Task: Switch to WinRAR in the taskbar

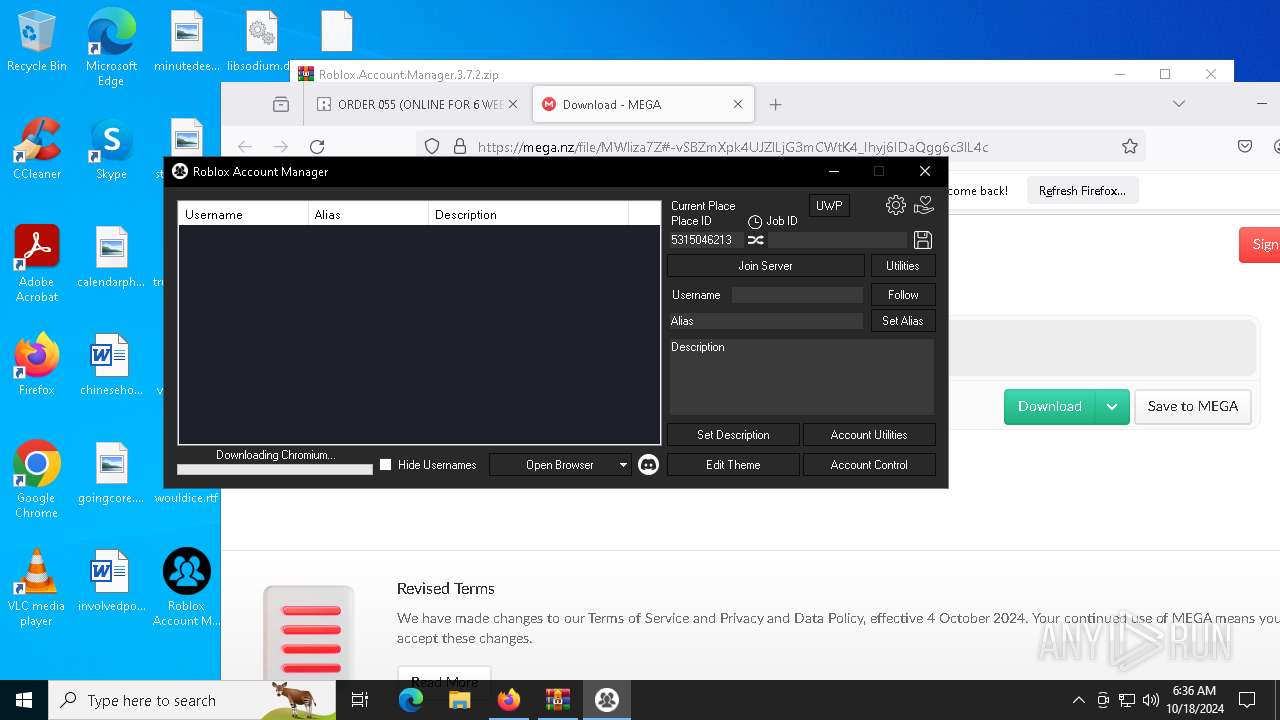Action: [558, 700]
